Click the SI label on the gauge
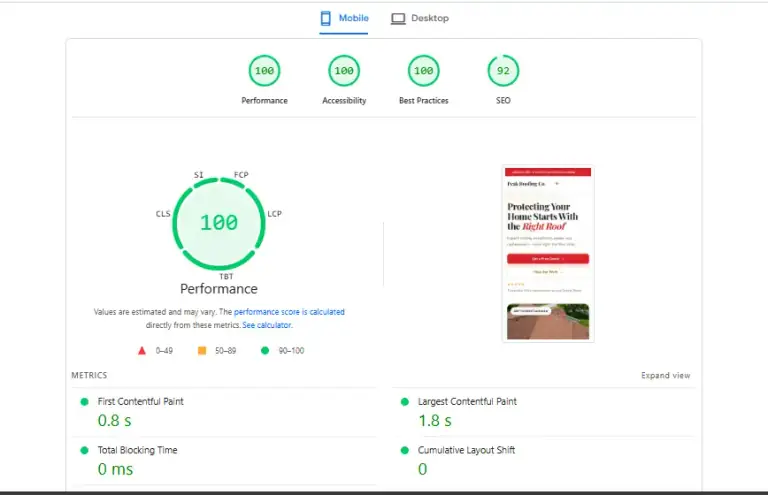Viewport: 768px width, 495px height. point(198,175)
